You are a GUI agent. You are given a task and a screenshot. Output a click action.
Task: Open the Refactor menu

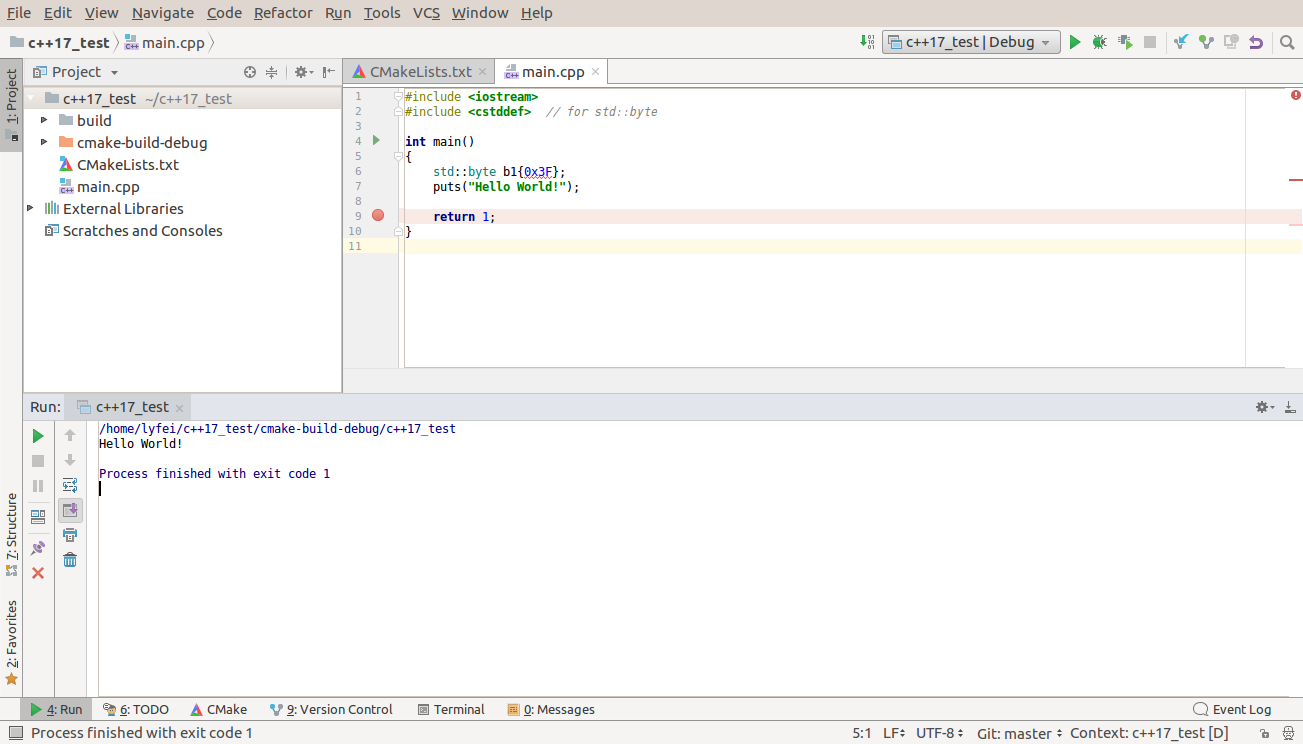point(283,13)
